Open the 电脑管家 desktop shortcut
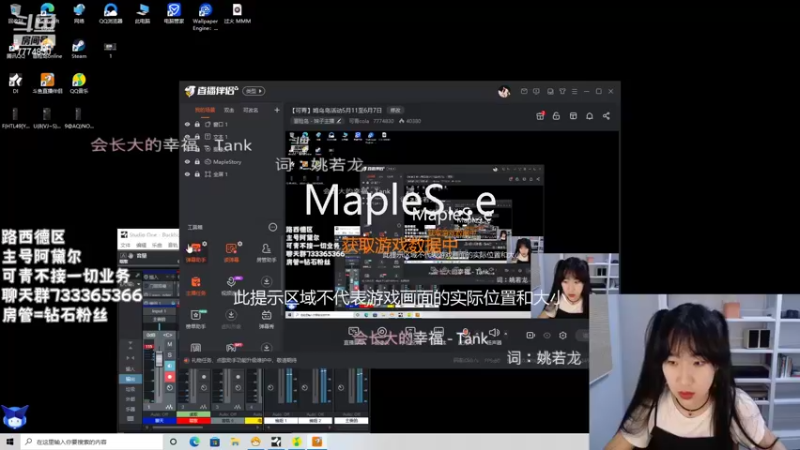This screenshot has height=450, width=800. (173, 13)
